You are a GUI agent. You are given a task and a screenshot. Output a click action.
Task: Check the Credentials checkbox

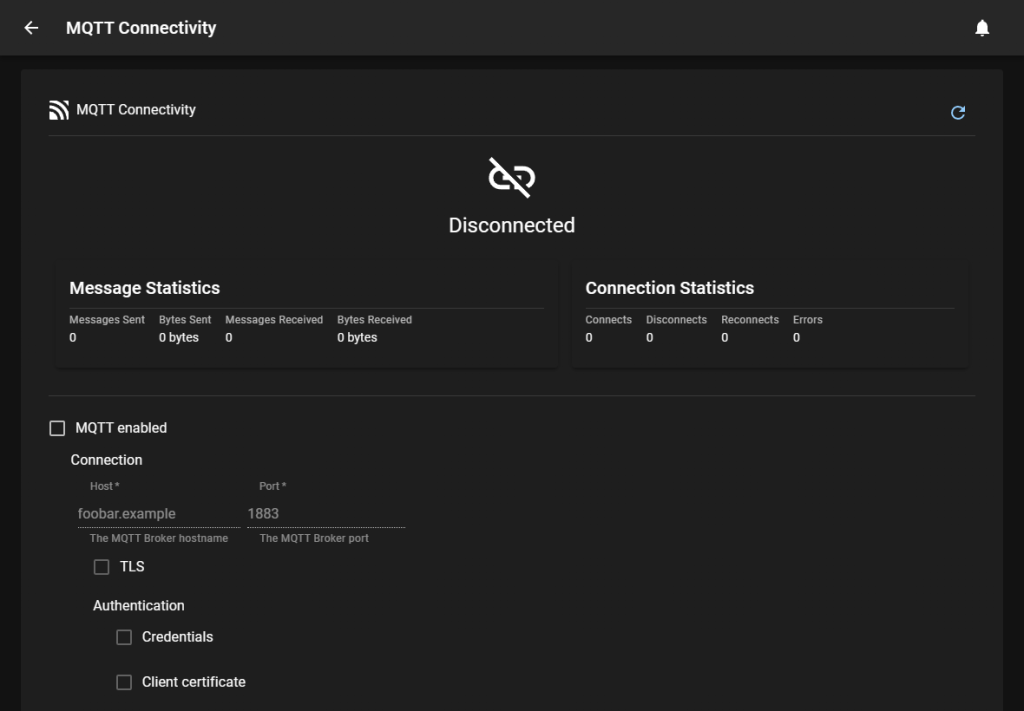124,637
